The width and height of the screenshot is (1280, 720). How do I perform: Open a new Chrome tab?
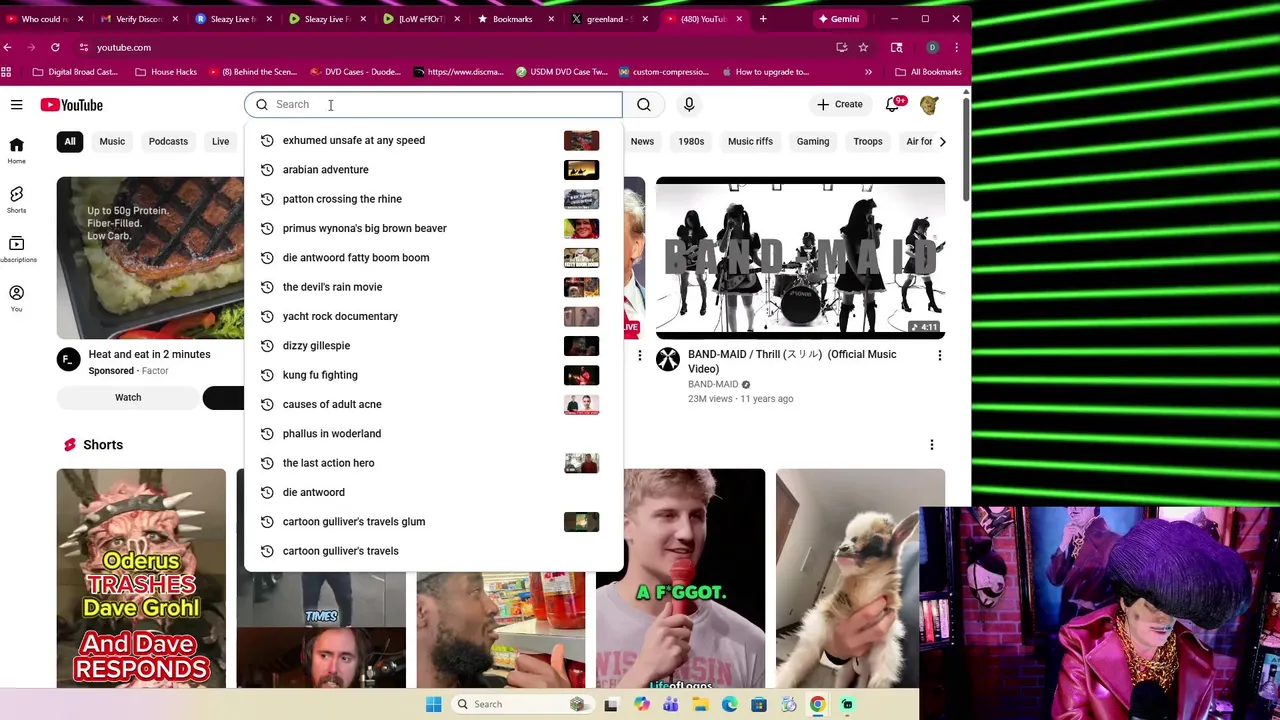[763, 19]
